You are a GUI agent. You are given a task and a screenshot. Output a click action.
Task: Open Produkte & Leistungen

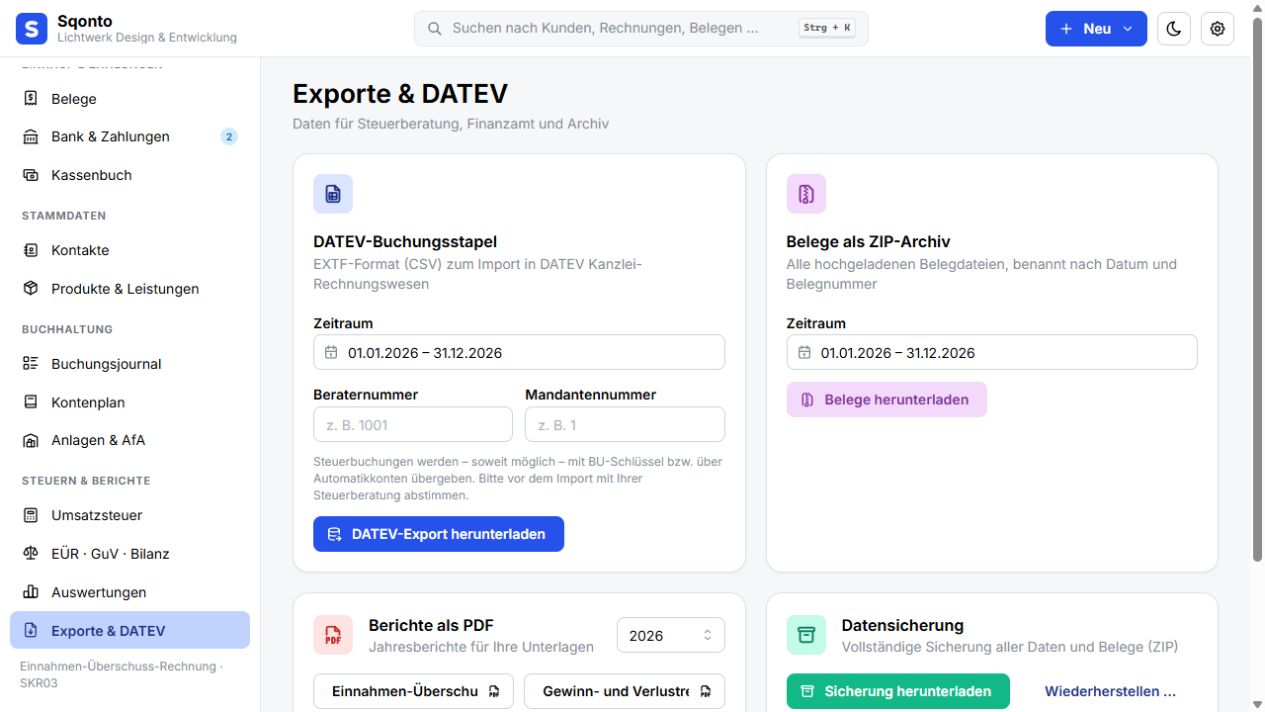(x=130, y=289)
